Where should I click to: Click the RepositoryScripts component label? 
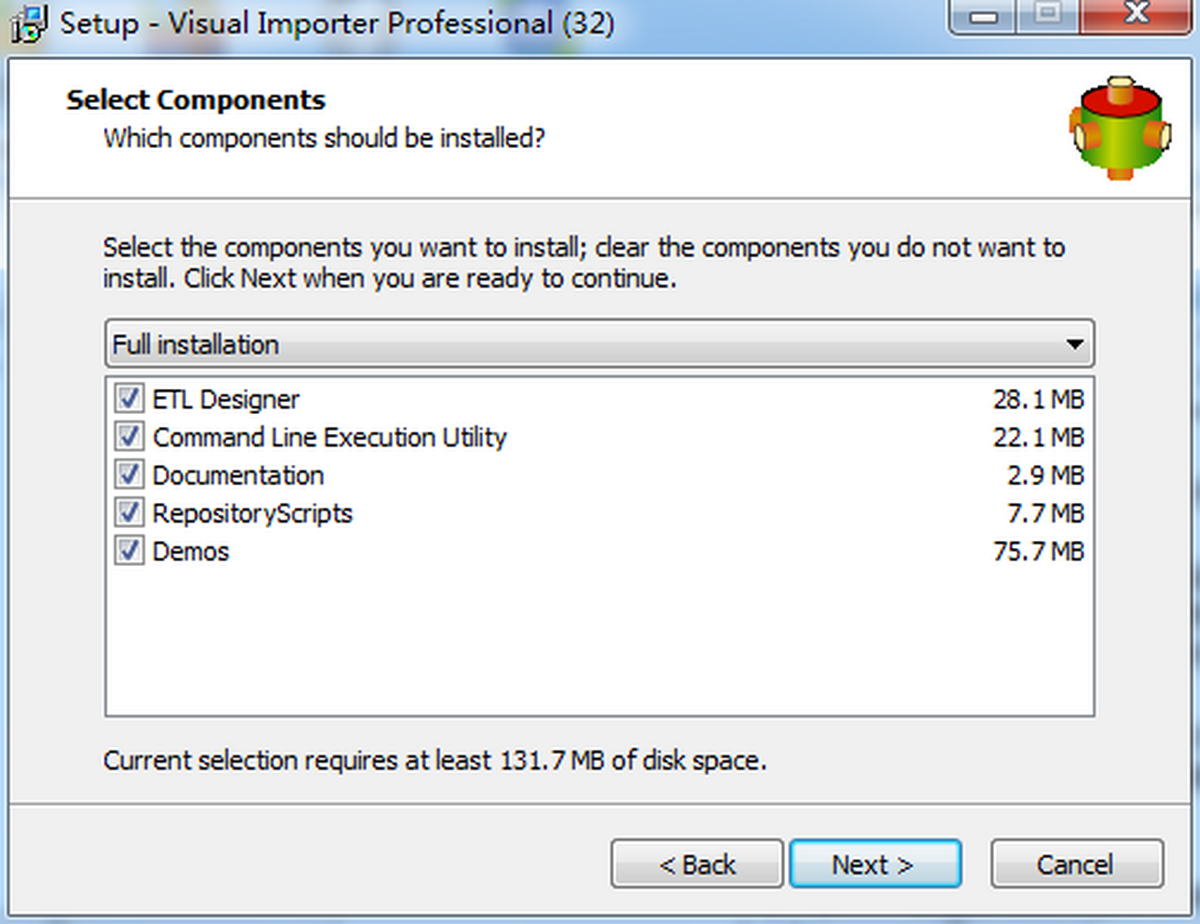click(x=253, y=513)
